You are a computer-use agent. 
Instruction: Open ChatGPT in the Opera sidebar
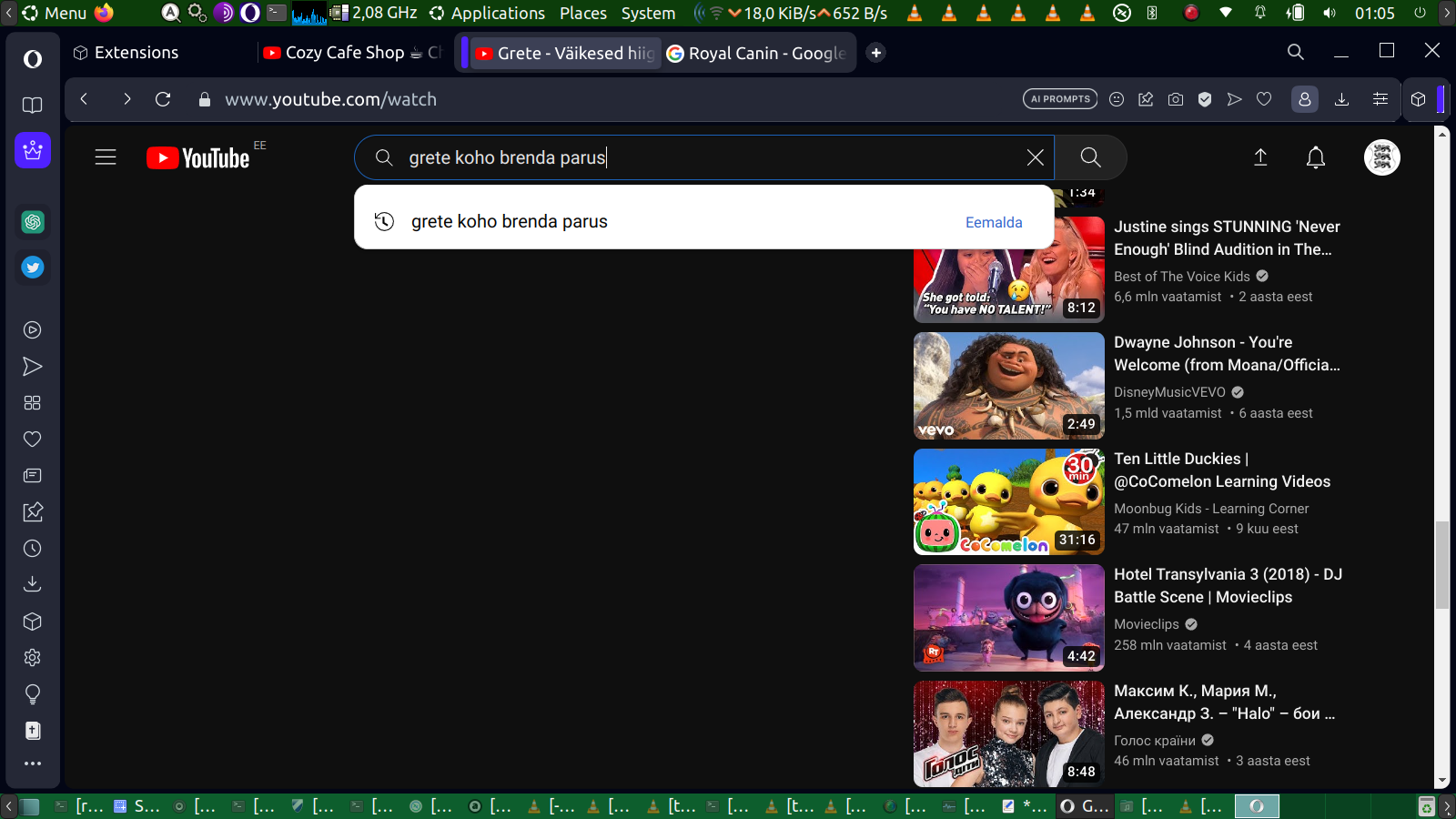pos(33,222)
